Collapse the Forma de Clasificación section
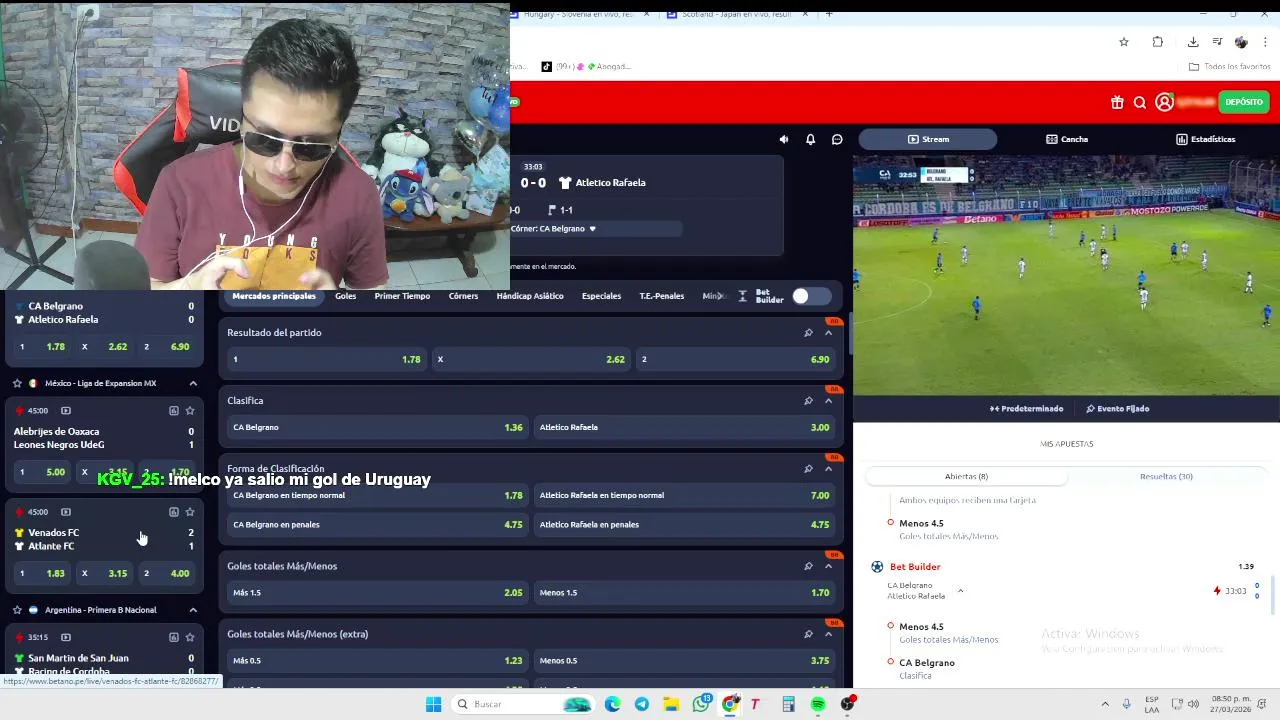The height and width of the screenshot is (720, 1280). (x=828, y=468)
